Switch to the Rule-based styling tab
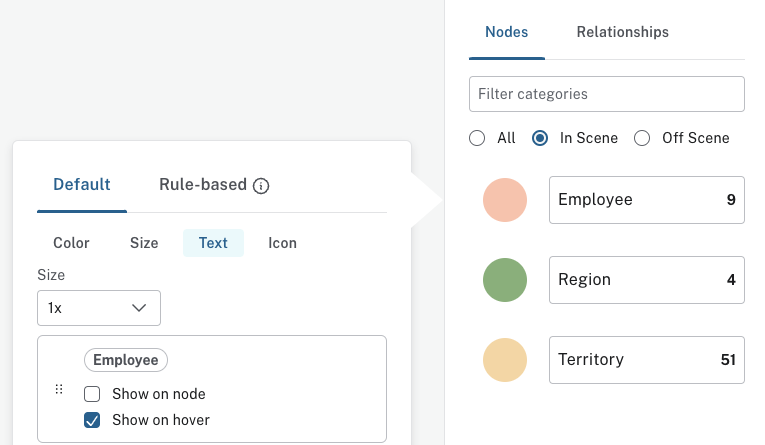This screenshot has height=445, width=765. [x=203, y=184]
